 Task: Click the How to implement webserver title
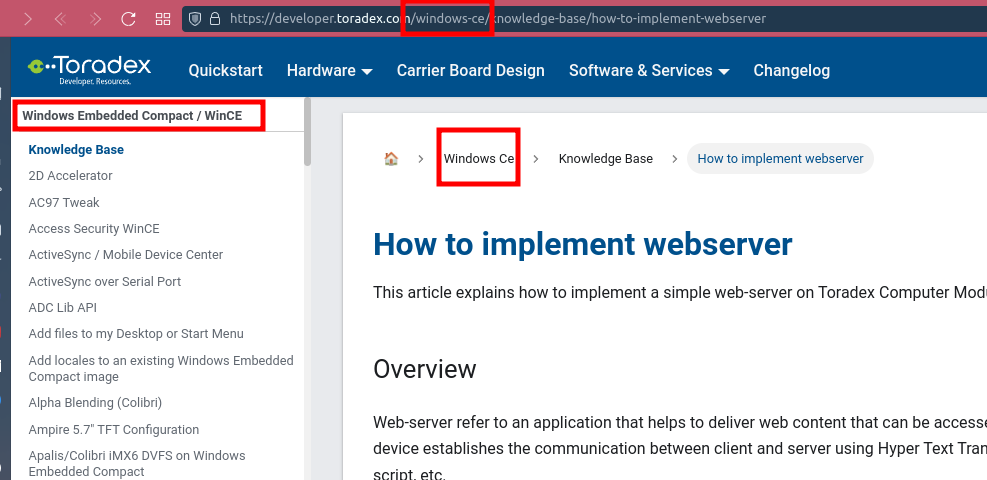[x=582, y=244]
